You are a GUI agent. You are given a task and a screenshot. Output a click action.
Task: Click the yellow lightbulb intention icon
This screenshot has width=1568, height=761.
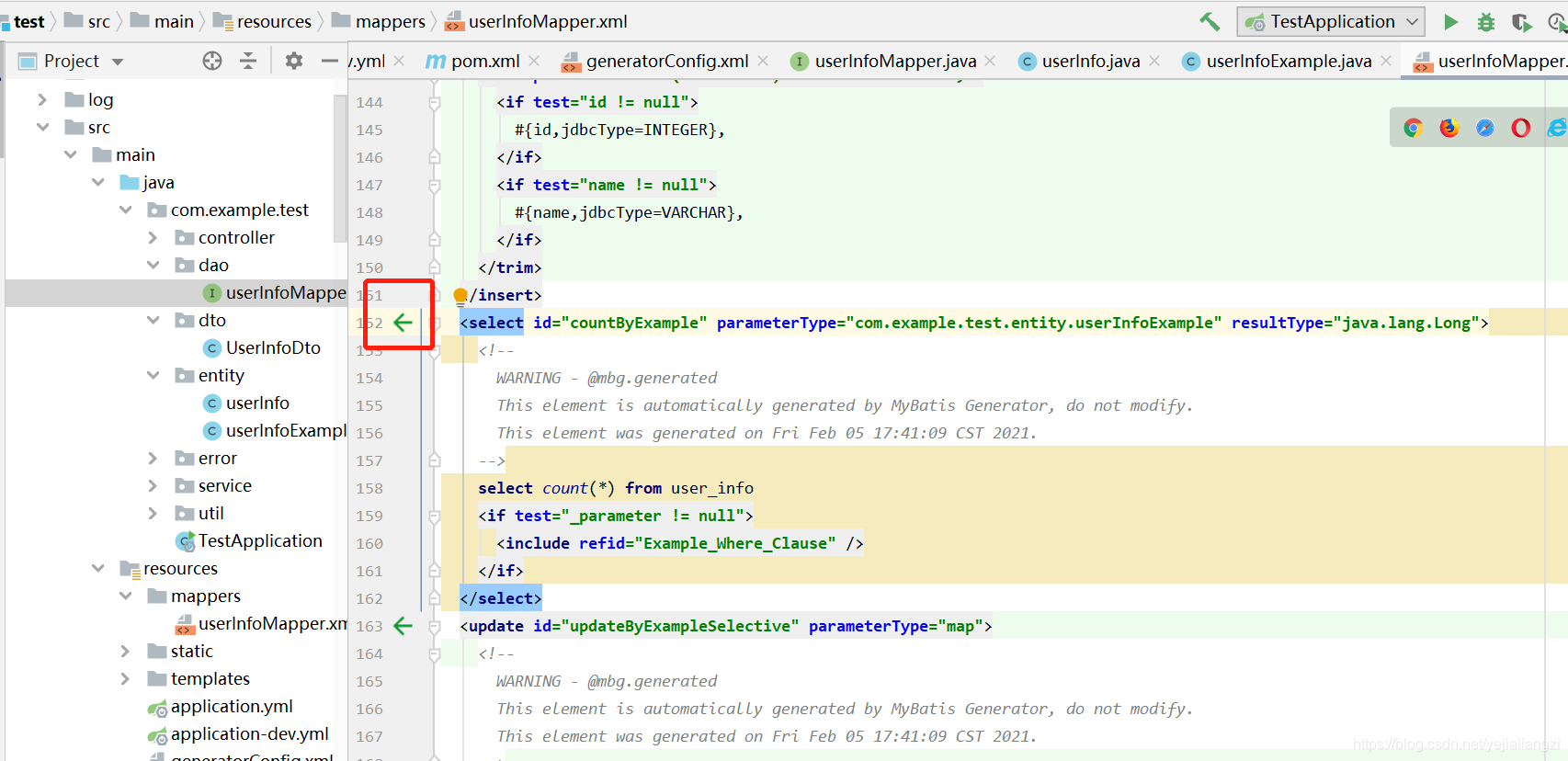(460, 295)
